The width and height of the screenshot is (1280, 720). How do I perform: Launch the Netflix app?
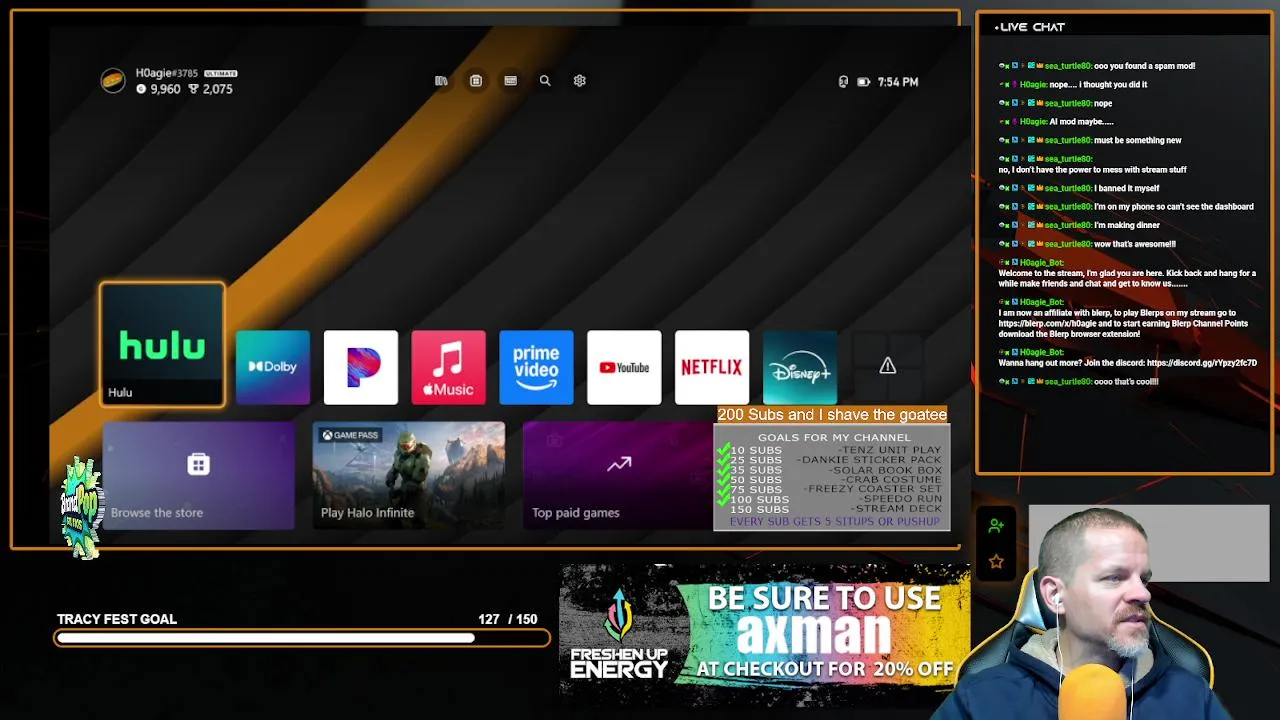coord(712,367)
